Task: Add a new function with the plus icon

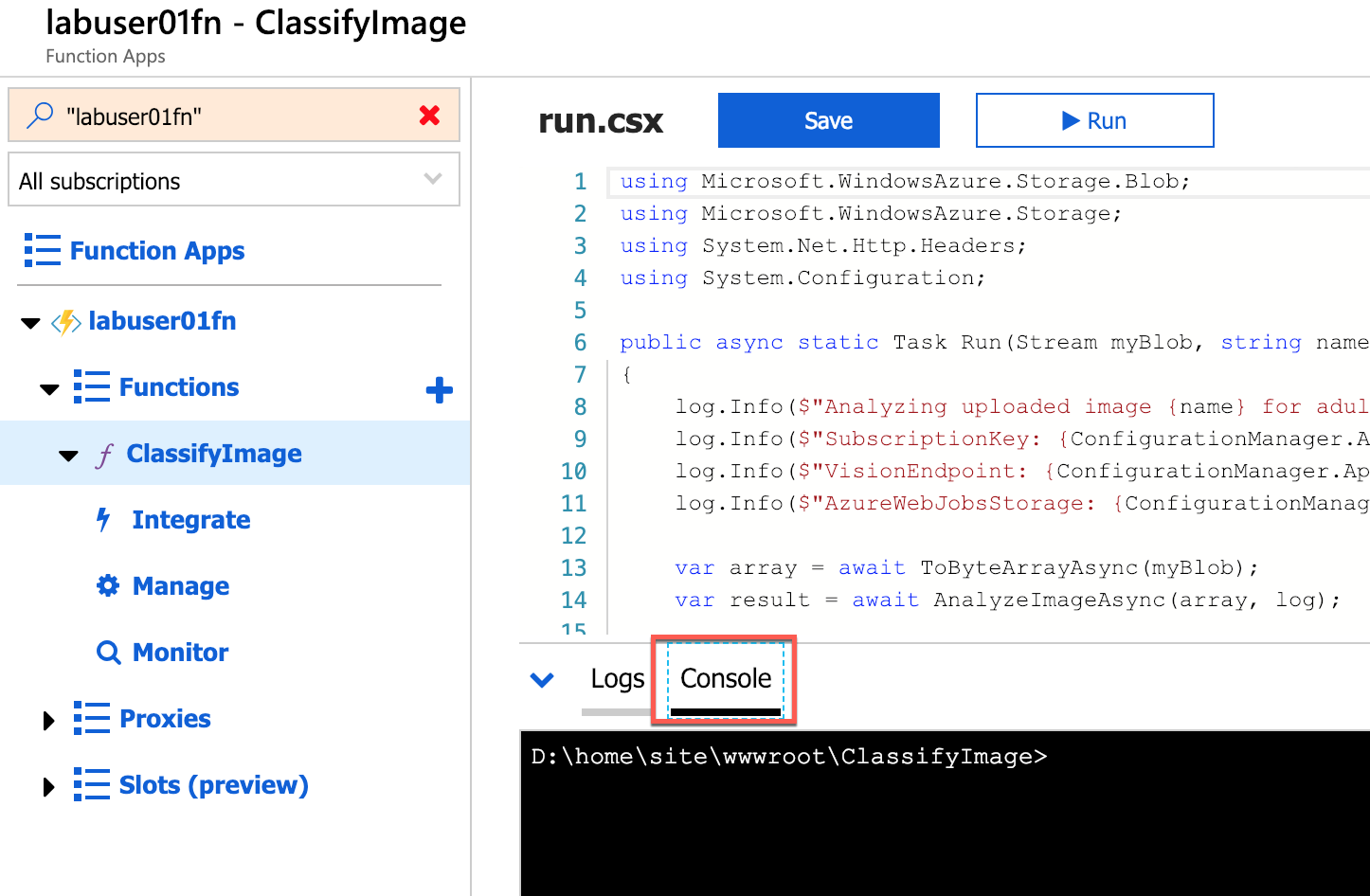Action: 440,389
